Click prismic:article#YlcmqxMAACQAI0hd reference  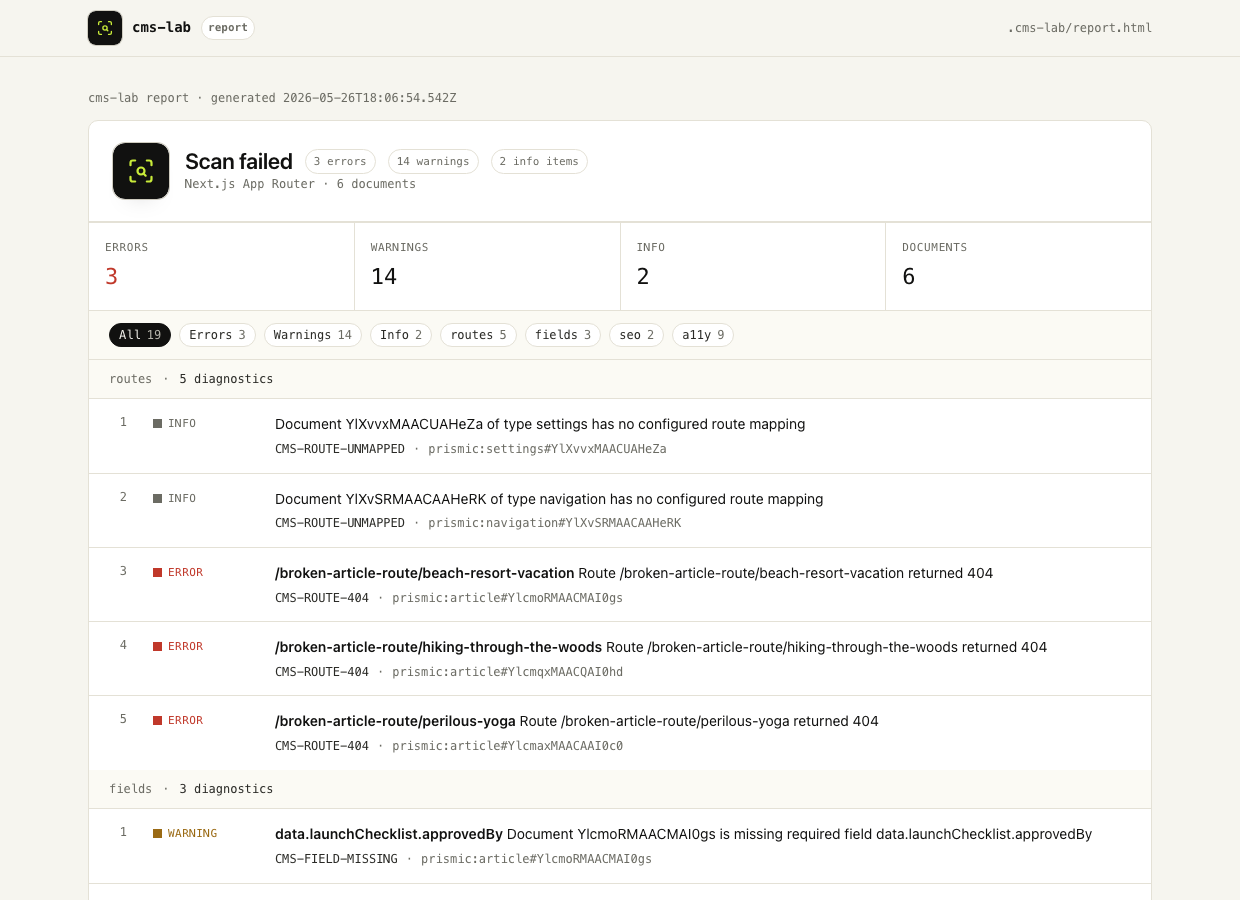tap(507, 672)
